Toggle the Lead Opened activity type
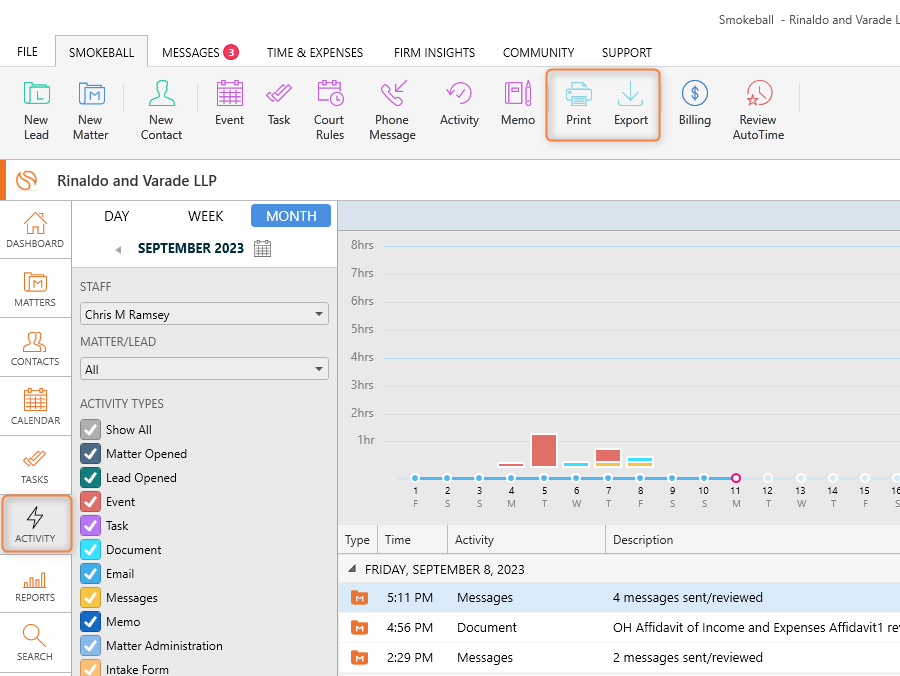The image size is (900, 676). 90,477
